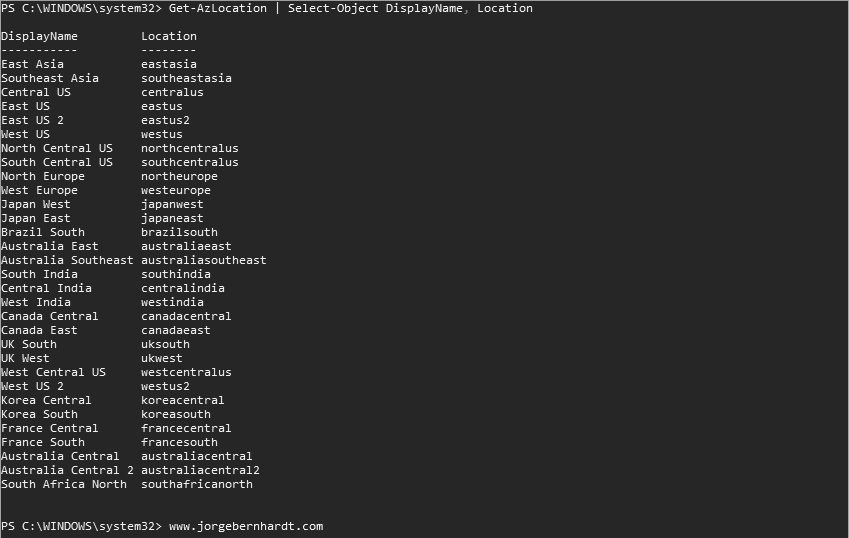Click the North Central US entry
849x538 pixels.
[x=57, y=148]
